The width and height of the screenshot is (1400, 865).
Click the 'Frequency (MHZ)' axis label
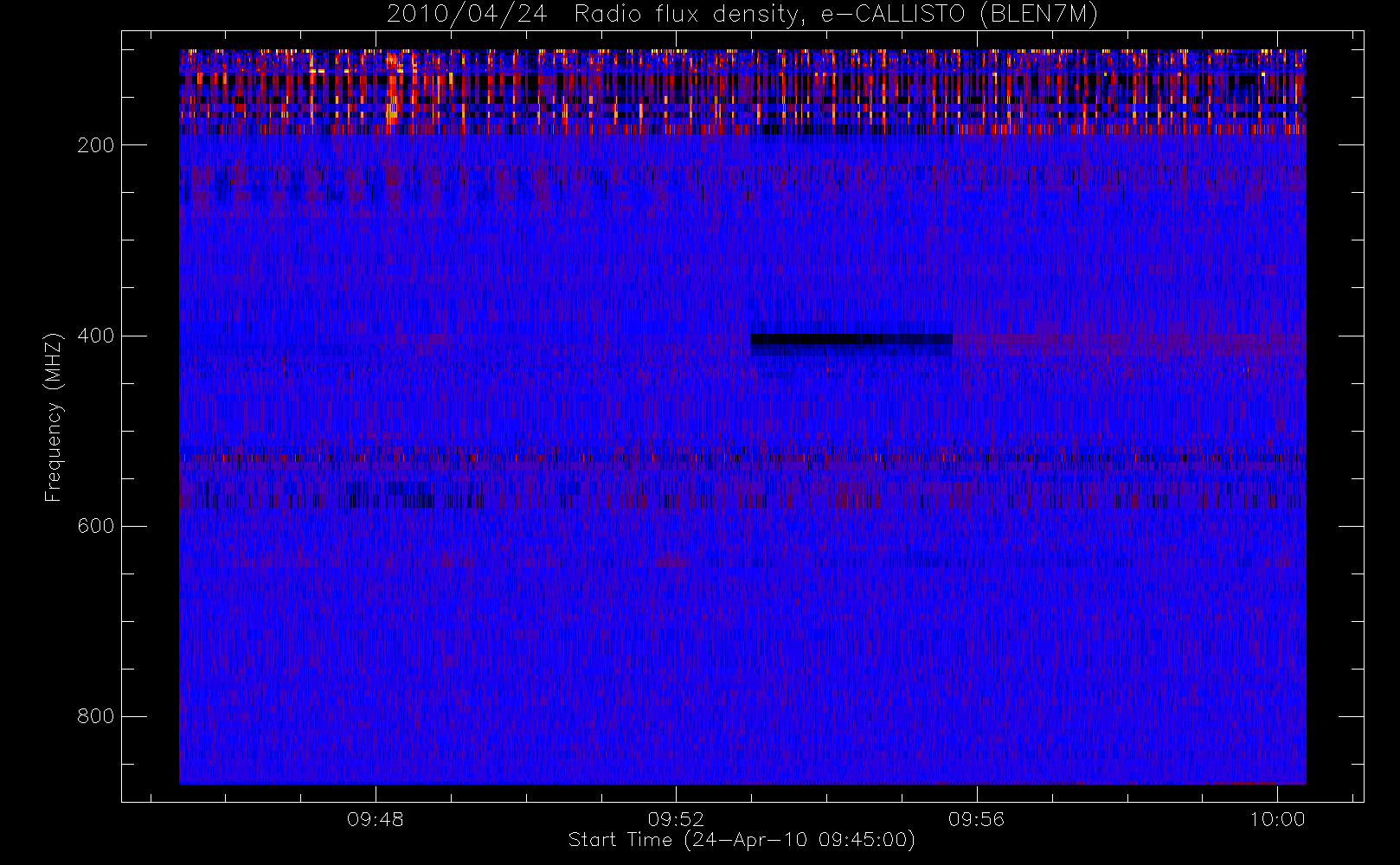point(54,417)
